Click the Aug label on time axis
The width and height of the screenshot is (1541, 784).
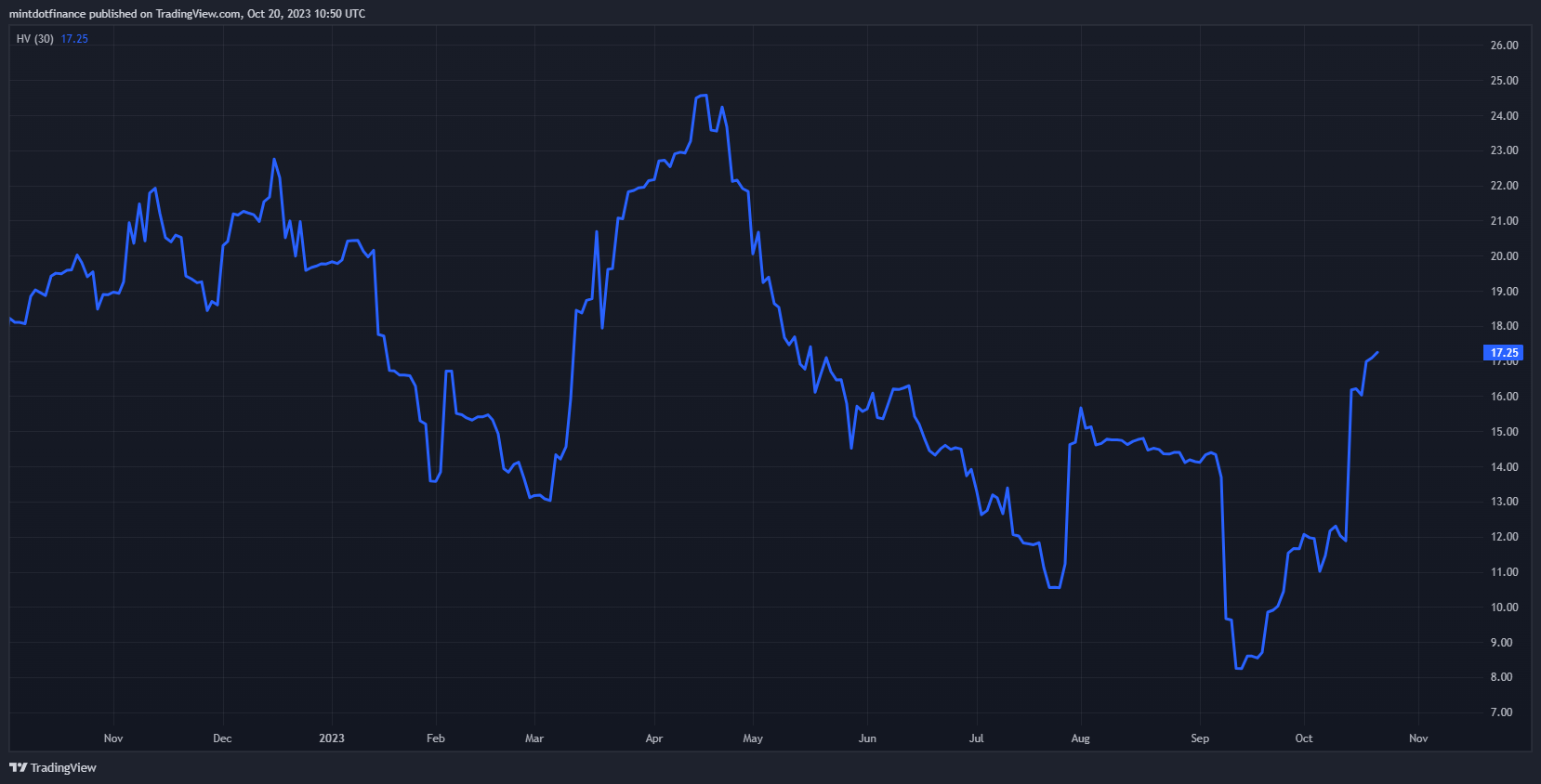(x=1080, y=738)
